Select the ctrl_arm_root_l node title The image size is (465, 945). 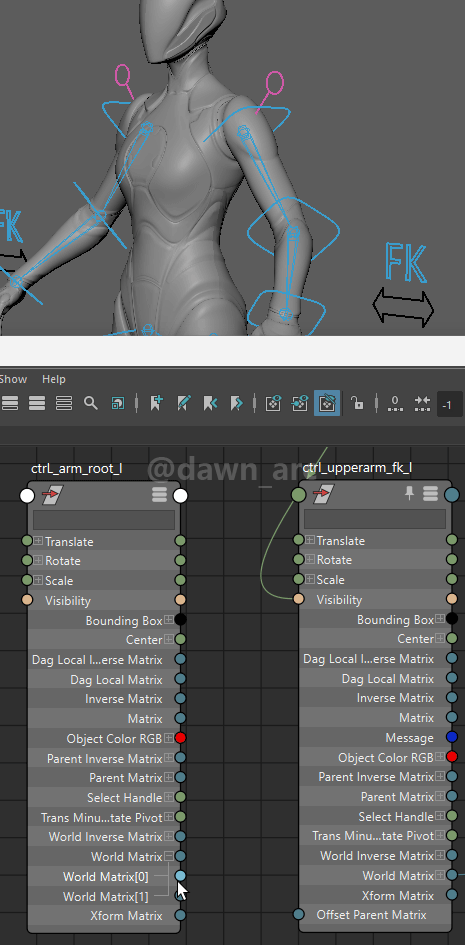(x=76, y=468)
